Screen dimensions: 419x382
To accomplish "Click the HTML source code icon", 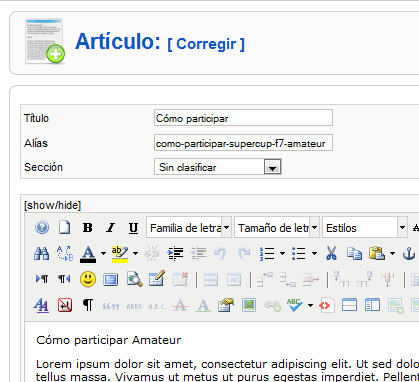I will coord(326,305).
